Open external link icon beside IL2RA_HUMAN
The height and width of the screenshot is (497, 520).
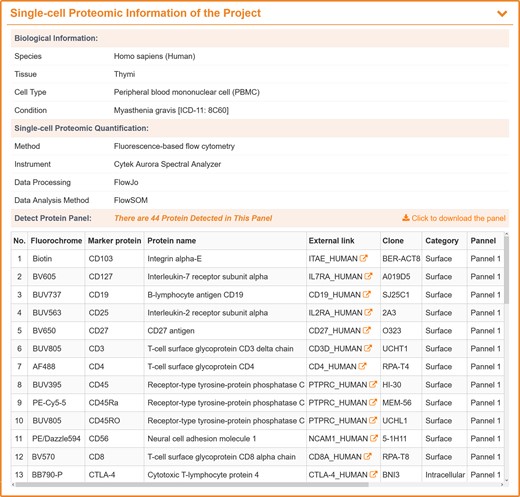368,312
